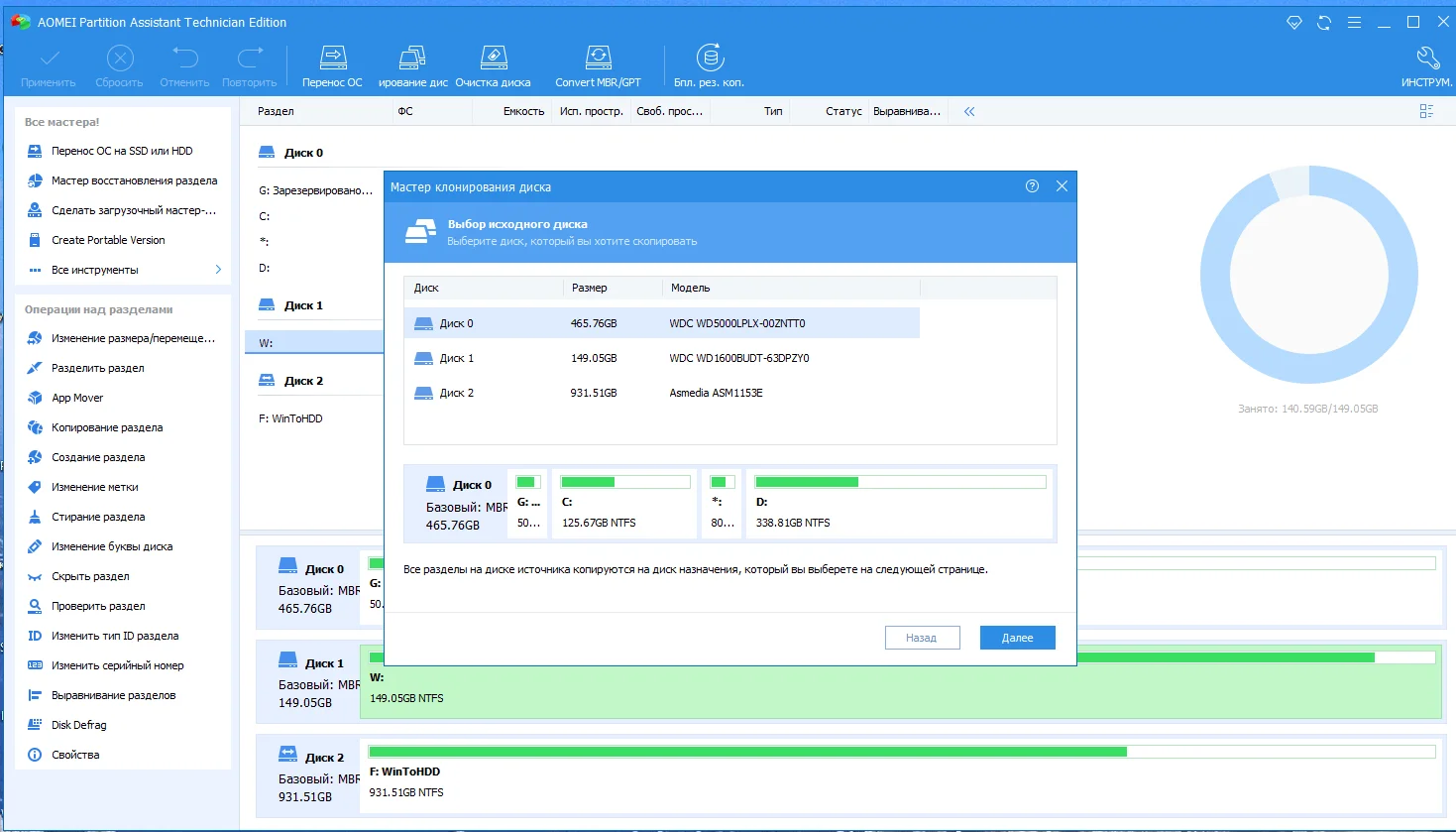Select Проверить раздел operation
Image resolution: width=1456 pixels, height=832 pixels.
point(98,606)
